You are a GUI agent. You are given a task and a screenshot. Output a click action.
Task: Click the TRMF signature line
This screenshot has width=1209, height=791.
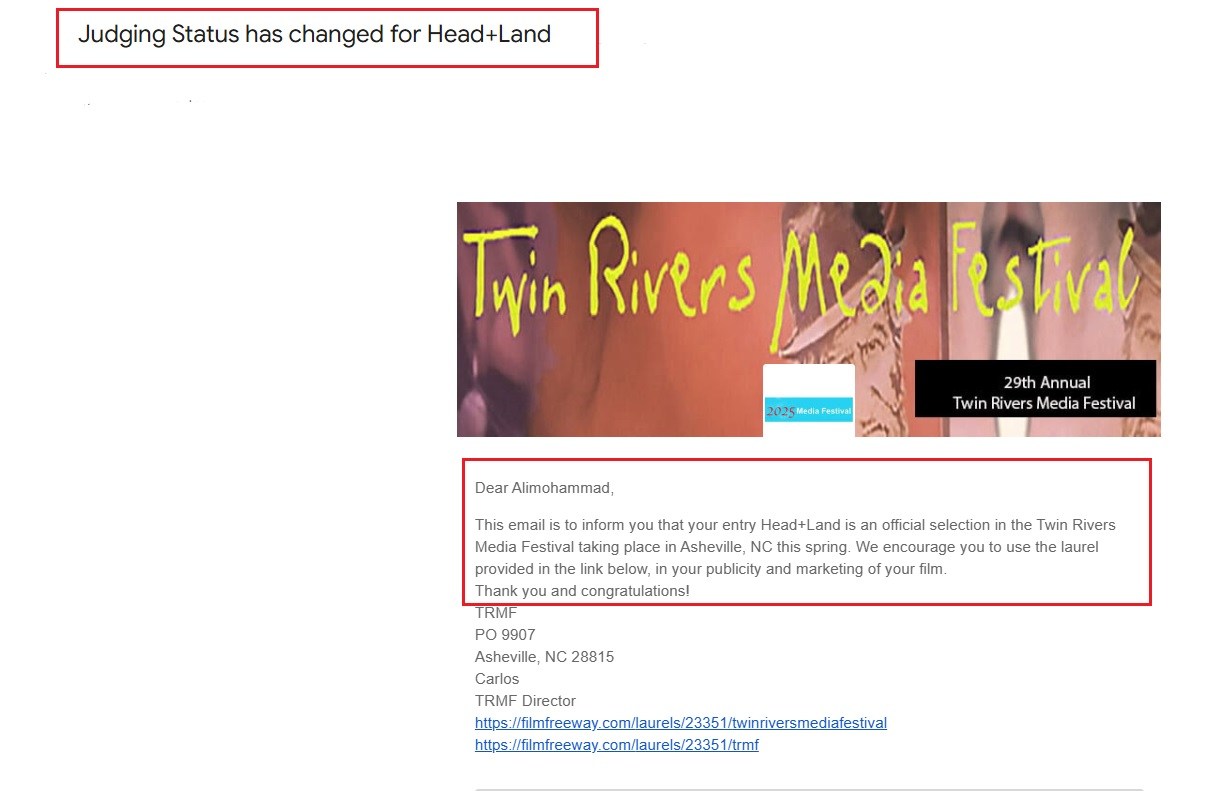coord(496,613)
